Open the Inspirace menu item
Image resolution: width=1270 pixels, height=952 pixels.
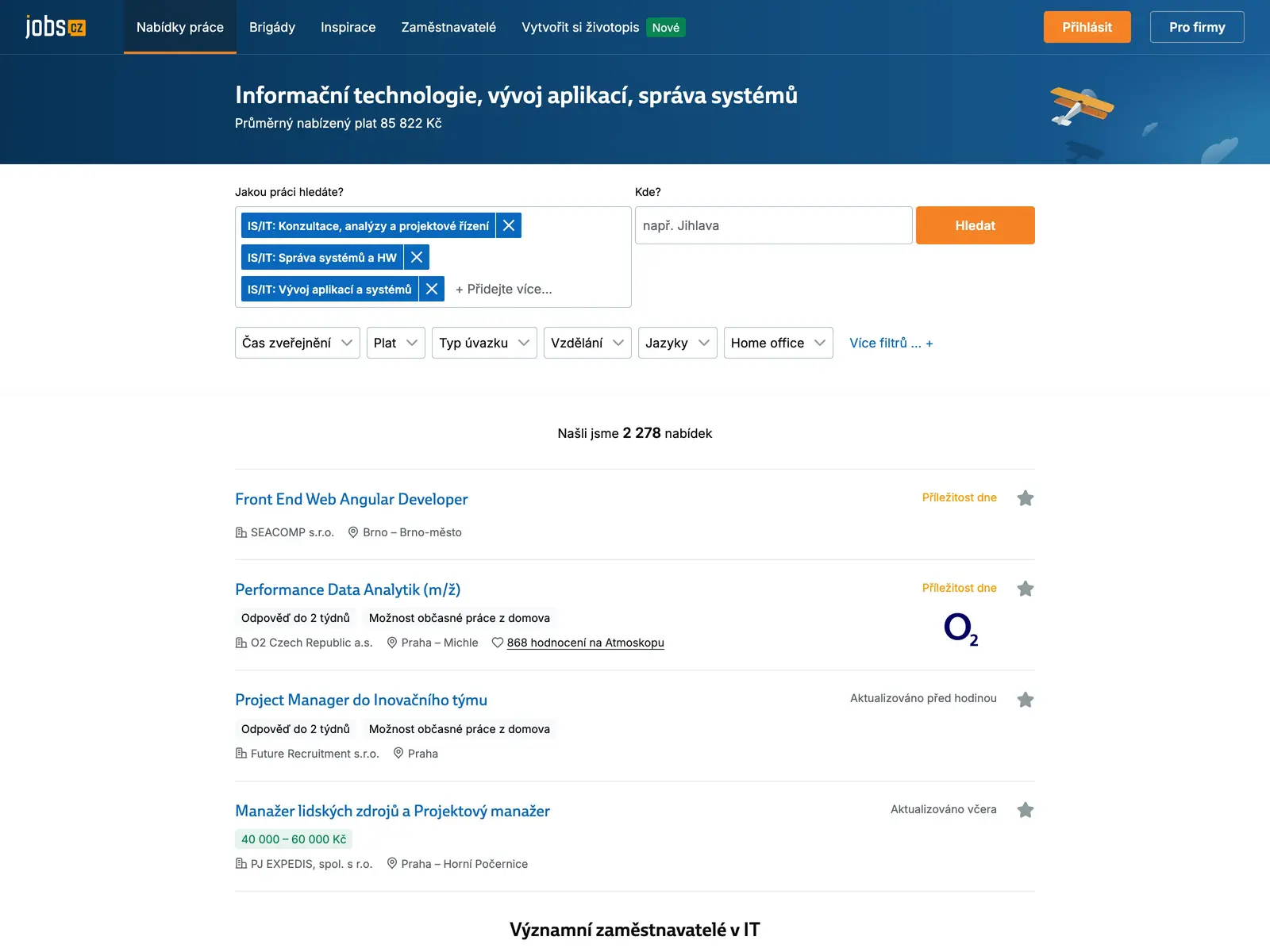(x=348, y=27)
